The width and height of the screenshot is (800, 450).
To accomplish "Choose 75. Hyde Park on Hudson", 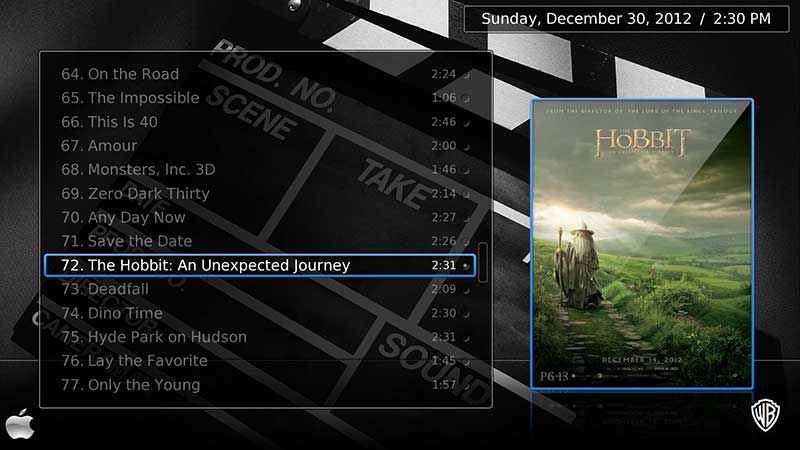I will [260, 337].
